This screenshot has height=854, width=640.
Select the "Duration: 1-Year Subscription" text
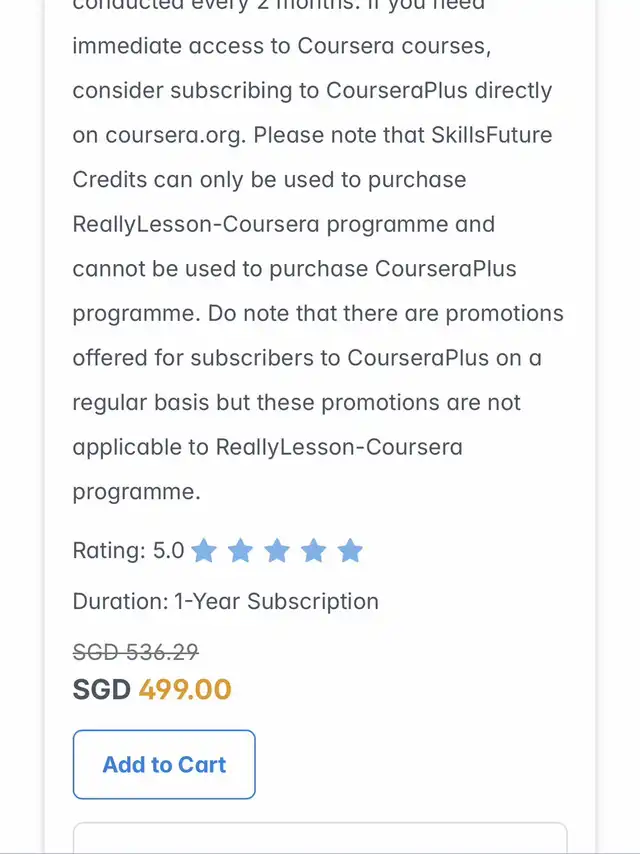coord(225,602)
